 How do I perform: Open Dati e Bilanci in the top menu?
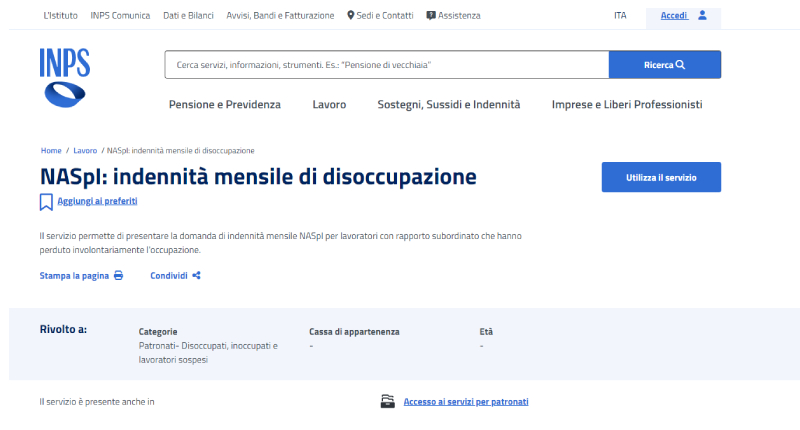click(188, 15)
